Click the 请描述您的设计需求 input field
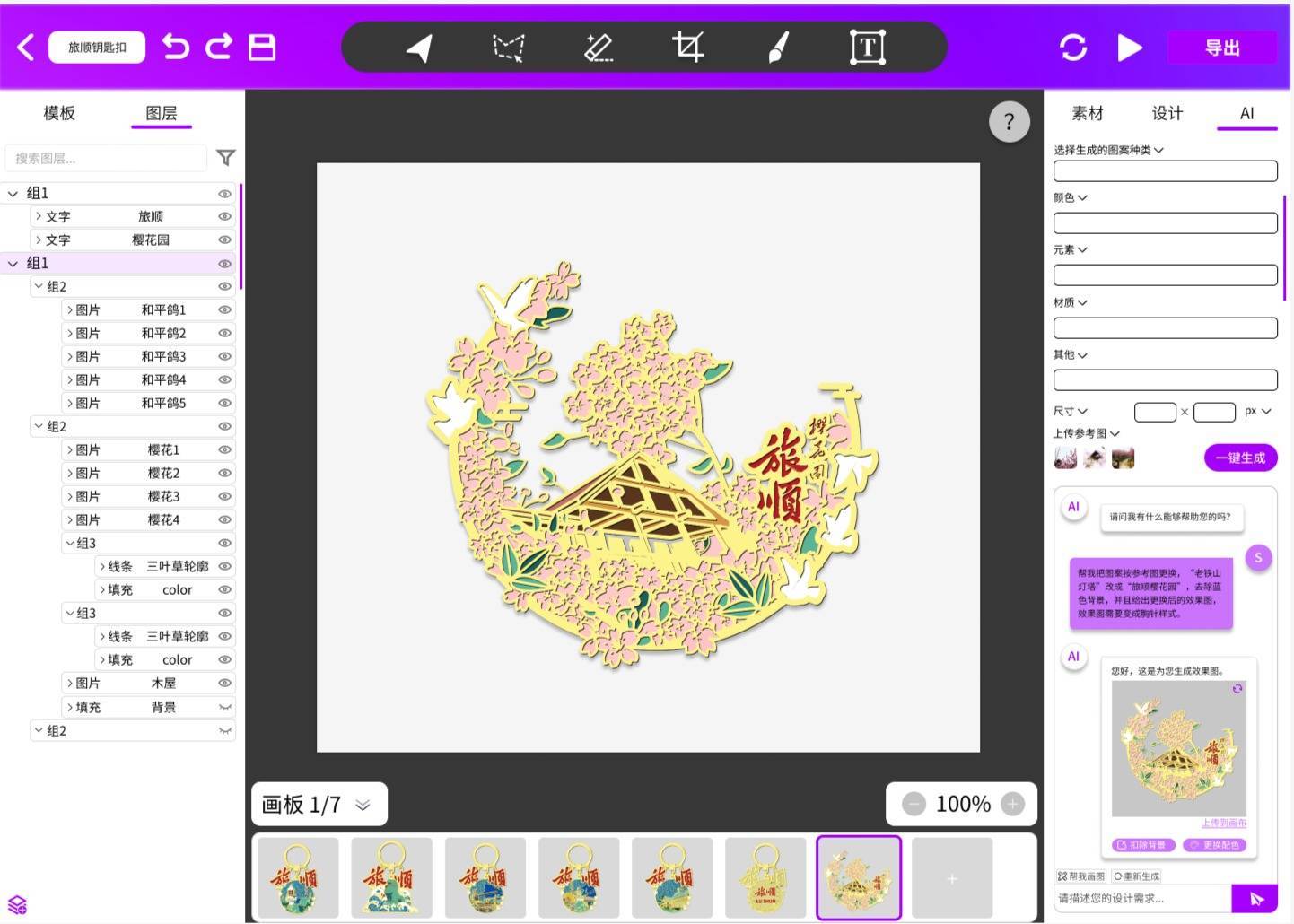The image size is (1294, 924). pos(1142,898)
